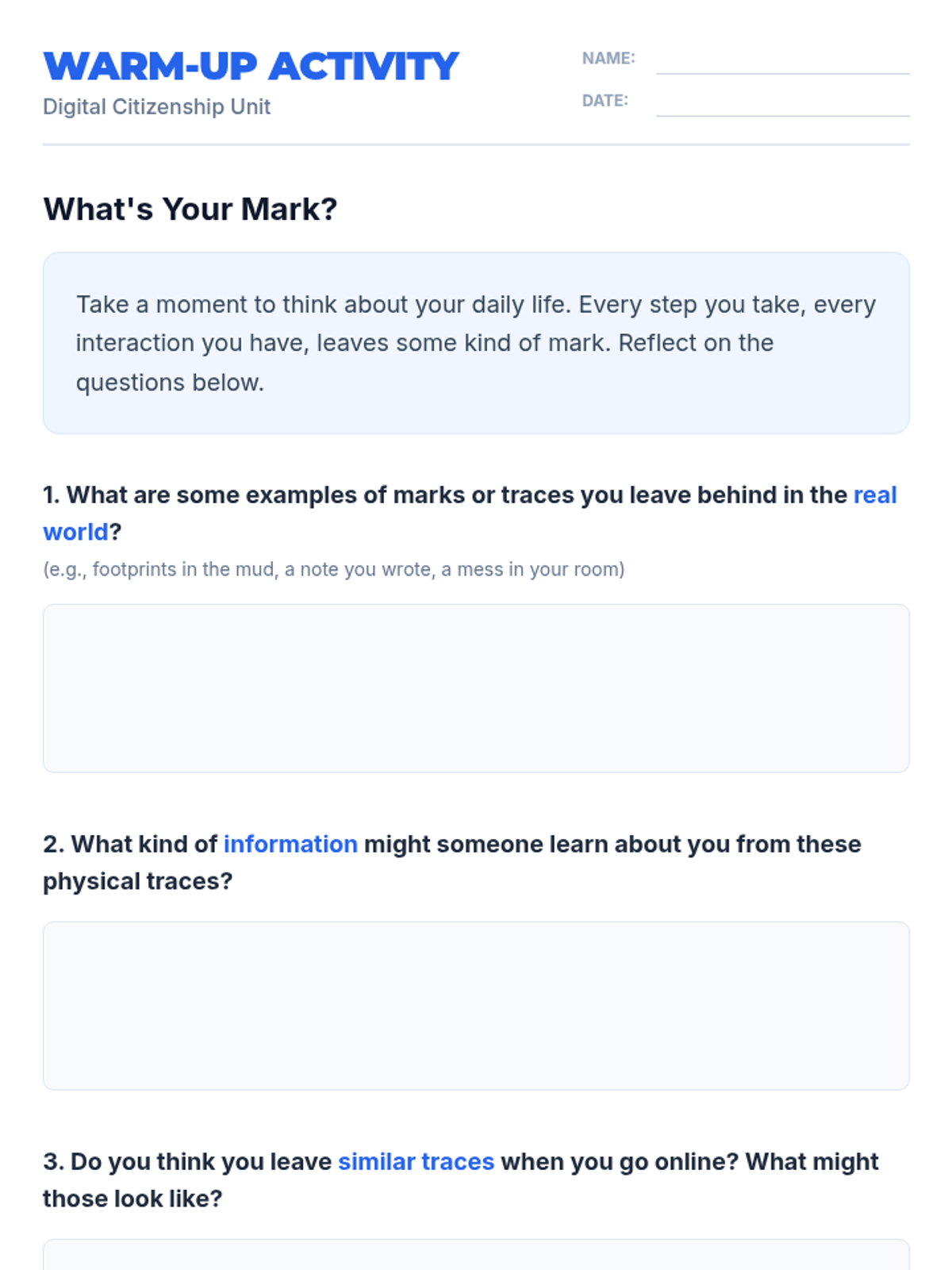
Task: Click the DATE: label
Action: 605,100
